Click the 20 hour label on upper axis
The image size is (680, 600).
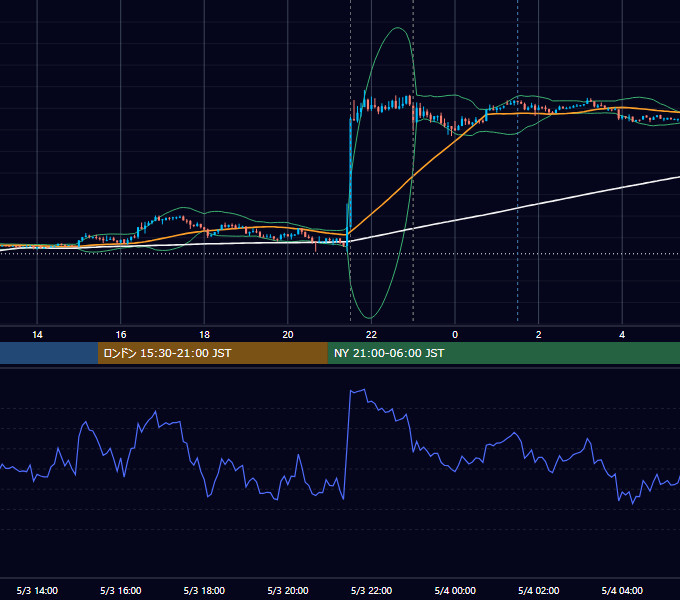[x=288, y=335]
